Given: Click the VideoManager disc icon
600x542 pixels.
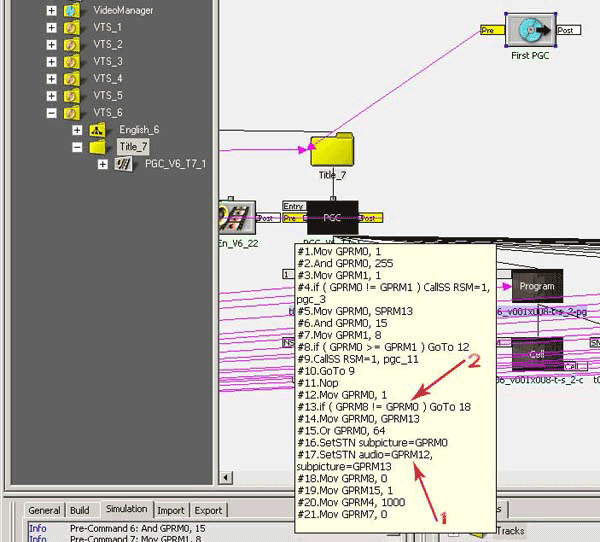Looking at the screenshot, I should [x=72, y=10].
